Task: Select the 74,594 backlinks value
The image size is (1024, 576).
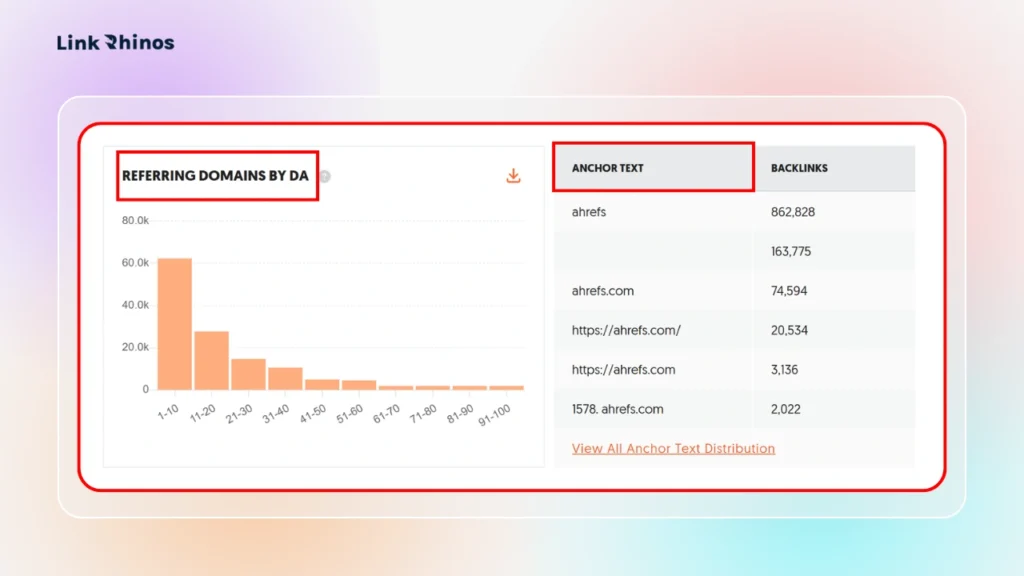Action: click(x=789, y=291)
